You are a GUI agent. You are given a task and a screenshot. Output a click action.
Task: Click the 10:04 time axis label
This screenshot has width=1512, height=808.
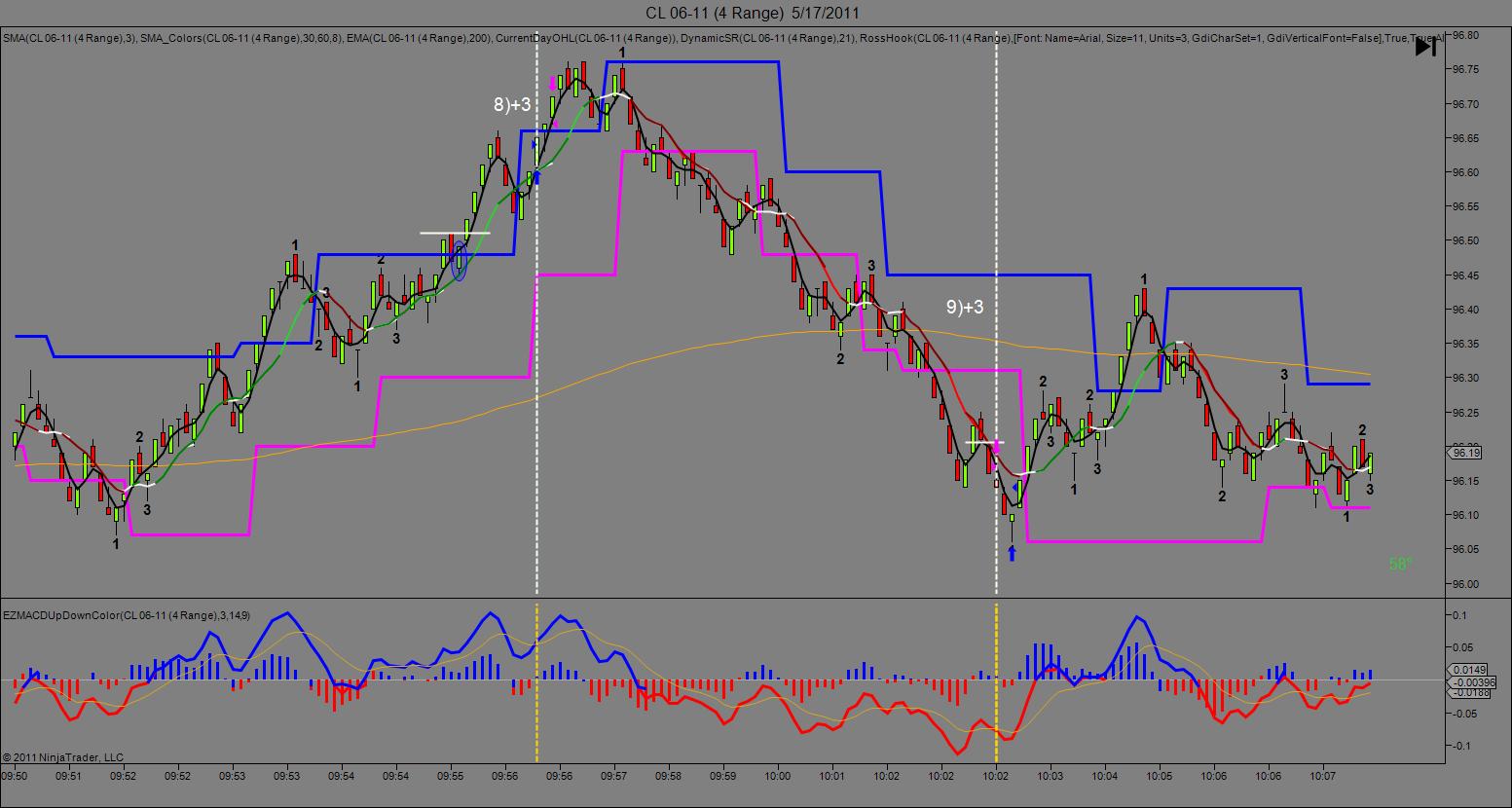[1104, 777]
